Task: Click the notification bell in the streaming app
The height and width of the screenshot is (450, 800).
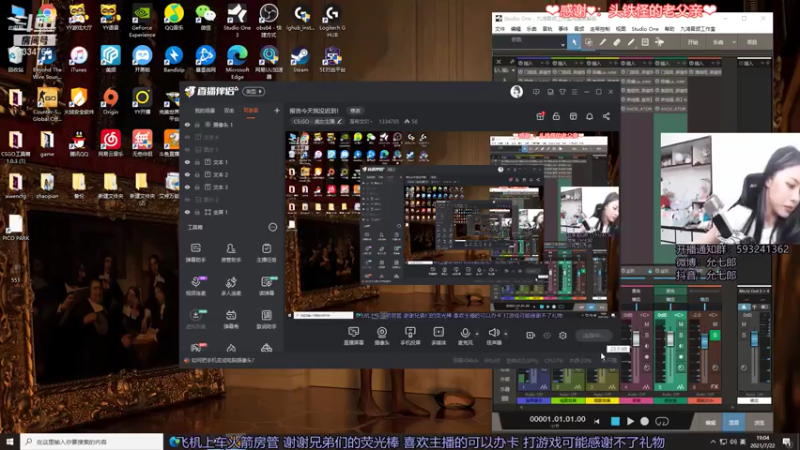Action: tap(589, 116)
